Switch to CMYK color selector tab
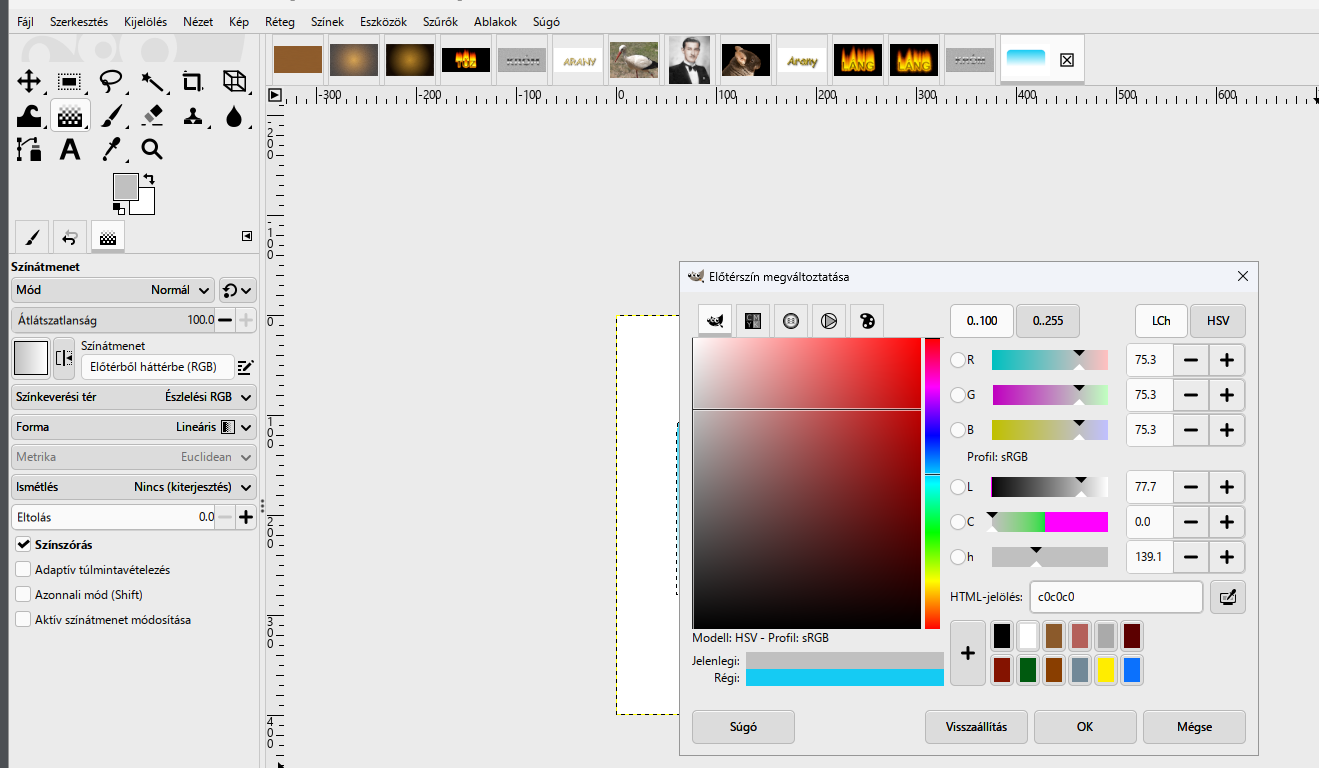This screenshot has width=1319, height=768. pyautogui.click(x=753, y=321)
